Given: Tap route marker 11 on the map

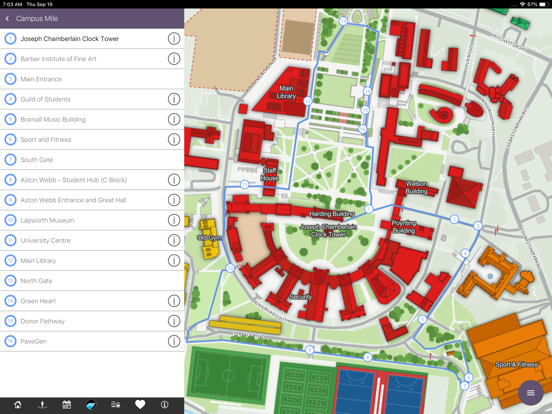Looking at the screenshot, I should point(244,184).
